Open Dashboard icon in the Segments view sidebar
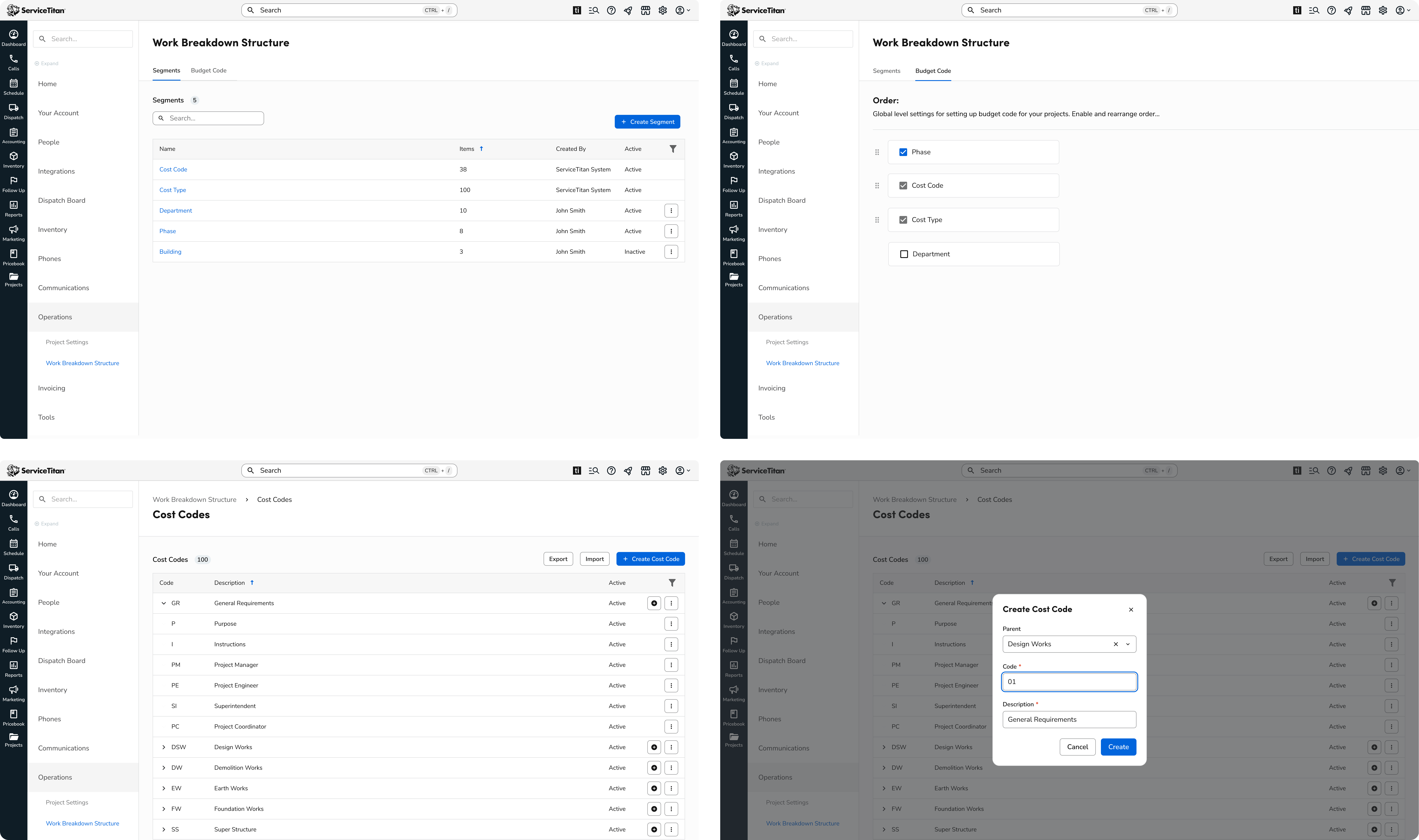The image size is (1419, 840). click(14, 34)
